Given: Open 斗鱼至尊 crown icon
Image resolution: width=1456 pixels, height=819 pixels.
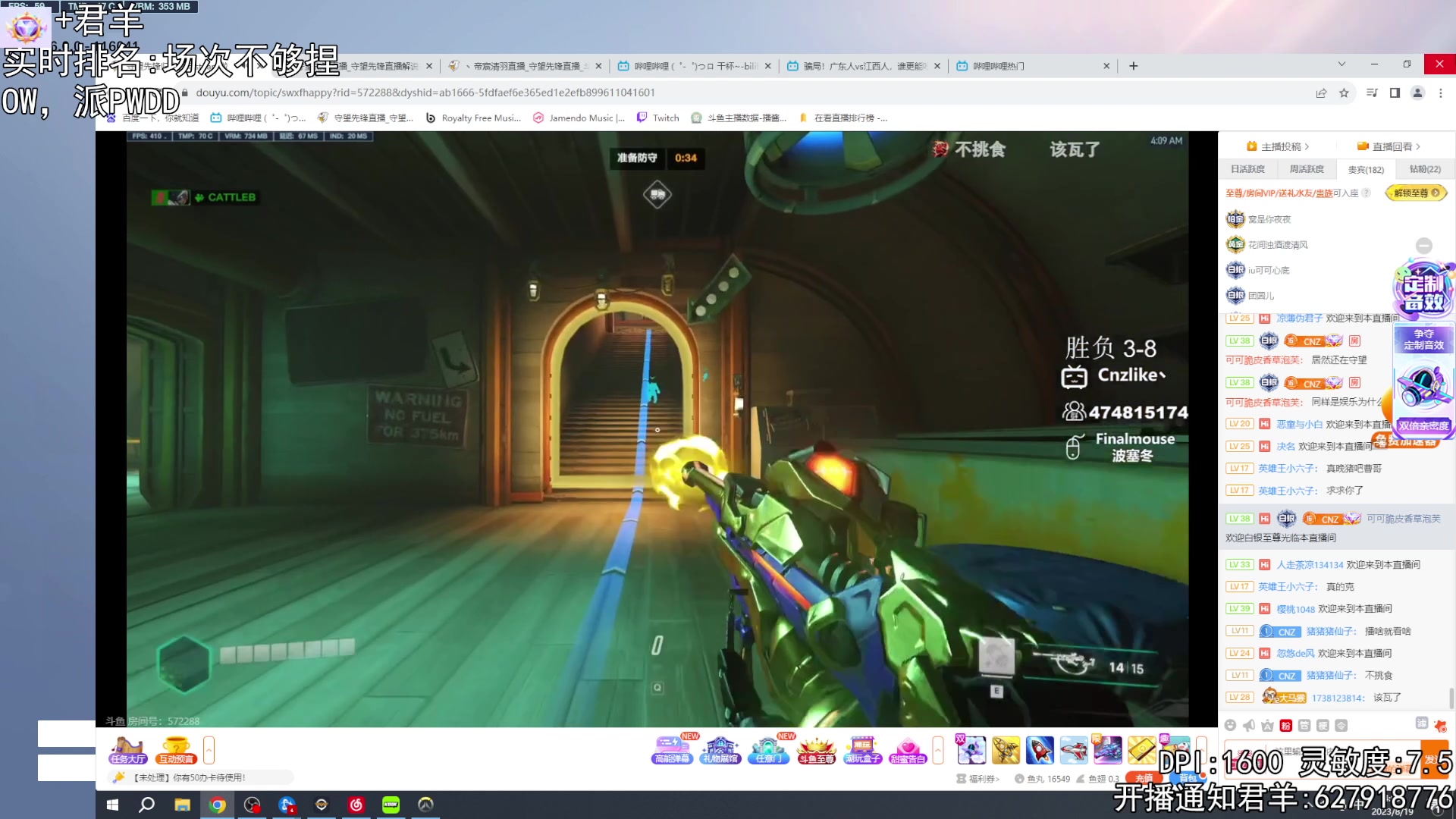Looking at the screenshot, I should point(816,749).
